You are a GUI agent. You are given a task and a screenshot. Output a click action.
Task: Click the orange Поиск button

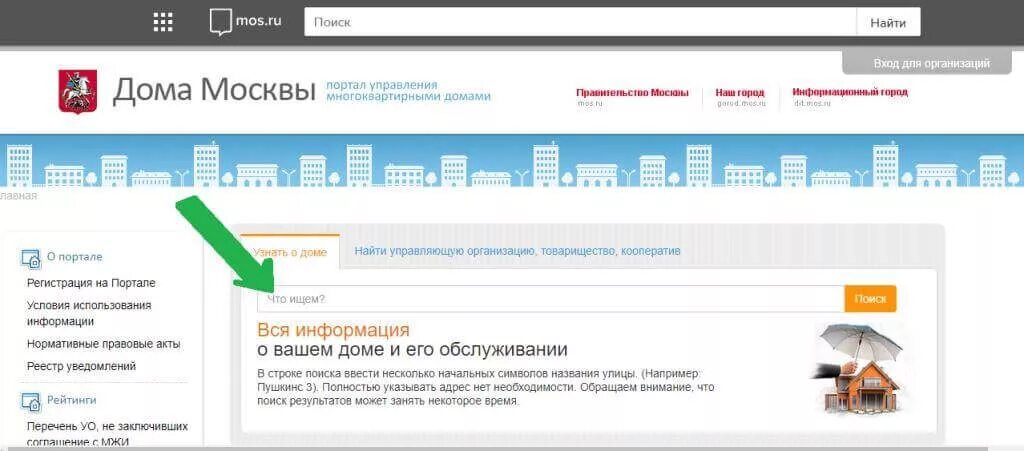[x=871, y=299]
